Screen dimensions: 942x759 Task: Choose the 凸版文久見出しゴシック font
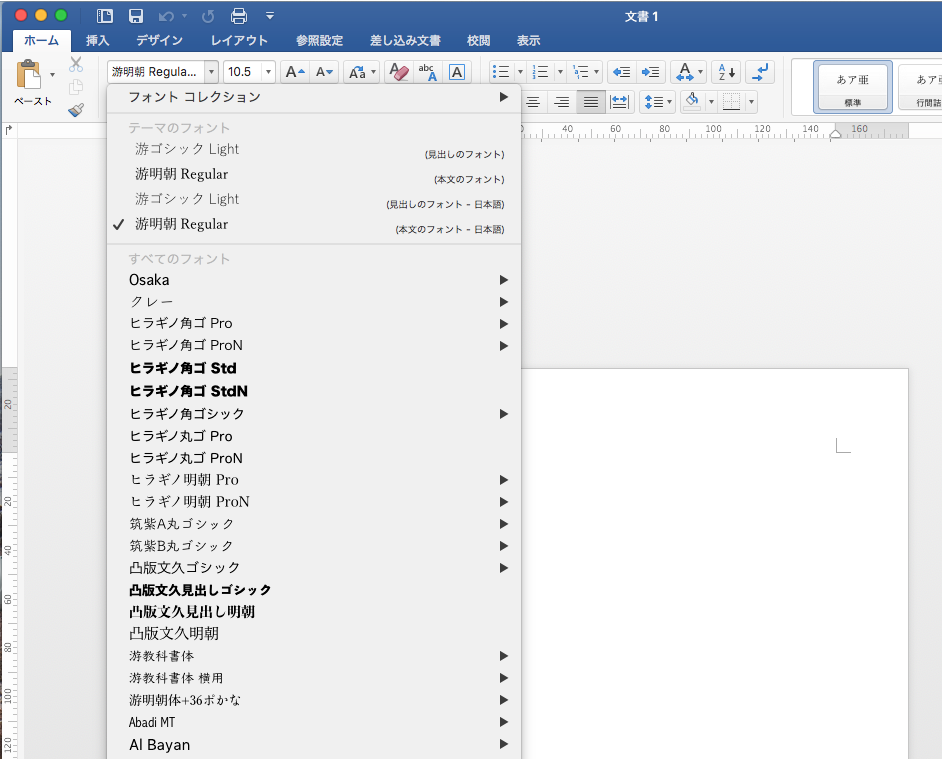pyautogui.click(x=314, y=590)
